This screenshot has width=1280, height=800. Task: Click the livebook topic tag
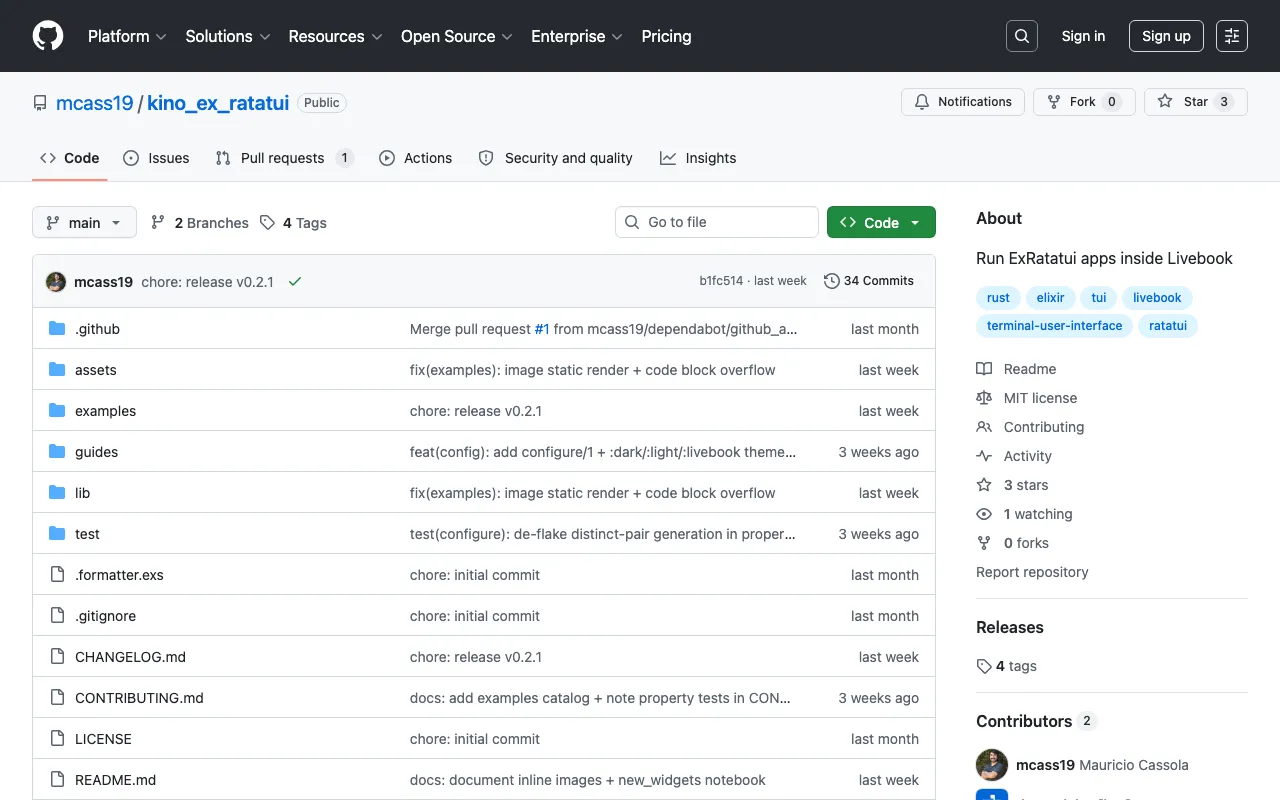pyautogui.click(x=1157, y=298)
